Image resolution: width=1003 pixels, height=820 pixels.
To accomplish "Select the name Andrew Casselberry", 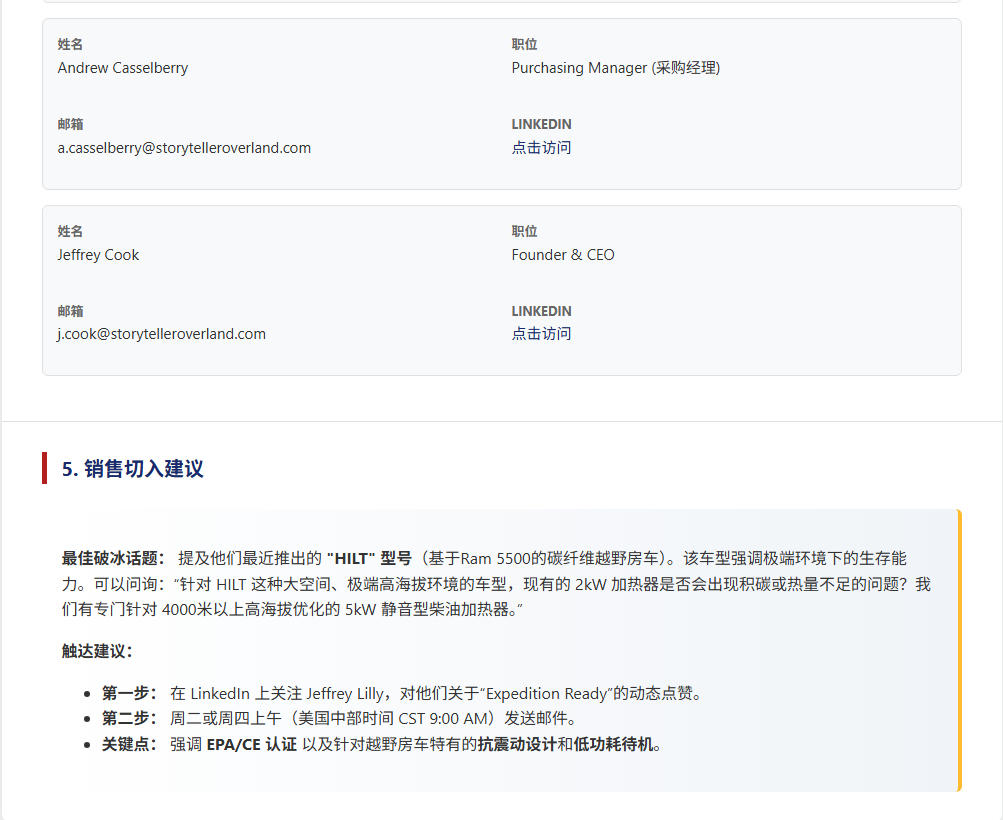I will point(122,68).
